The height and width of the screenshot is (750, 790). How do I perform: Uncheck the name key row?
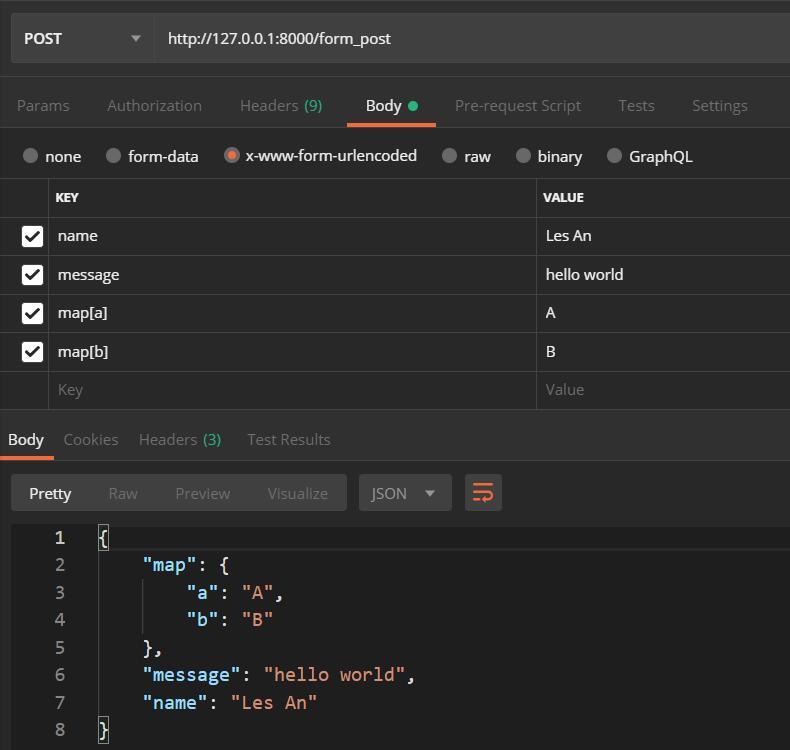32,236
